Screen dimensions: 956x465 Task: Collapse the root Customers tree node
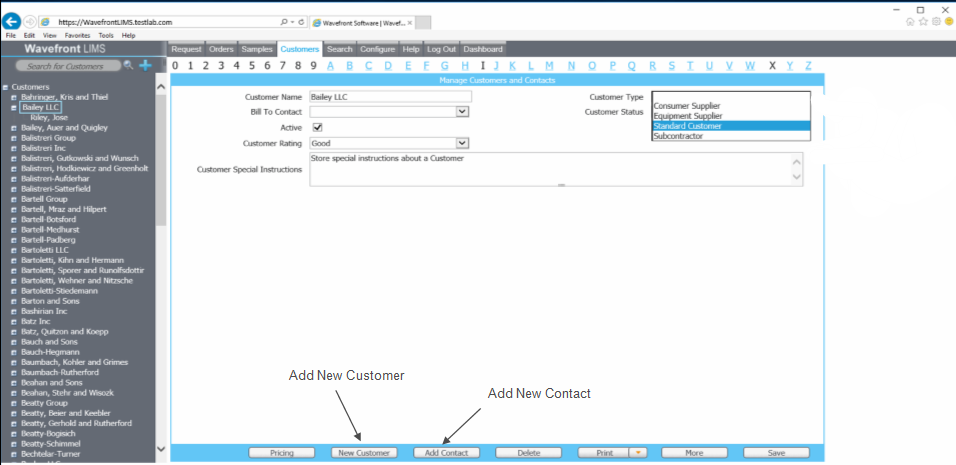pos(5,87)
